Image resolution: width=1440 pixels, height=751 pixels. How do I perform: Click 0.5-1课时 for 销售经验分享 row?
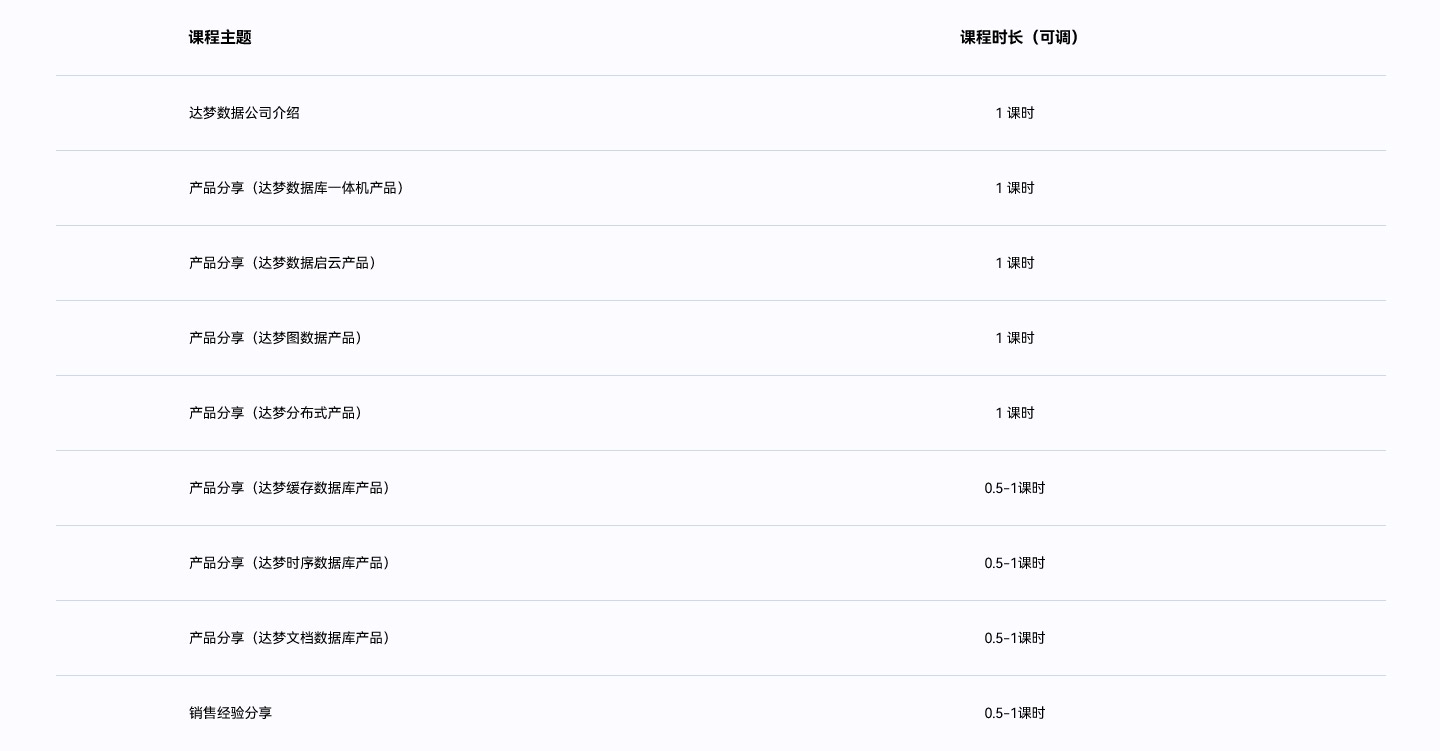pos(1014,713)
